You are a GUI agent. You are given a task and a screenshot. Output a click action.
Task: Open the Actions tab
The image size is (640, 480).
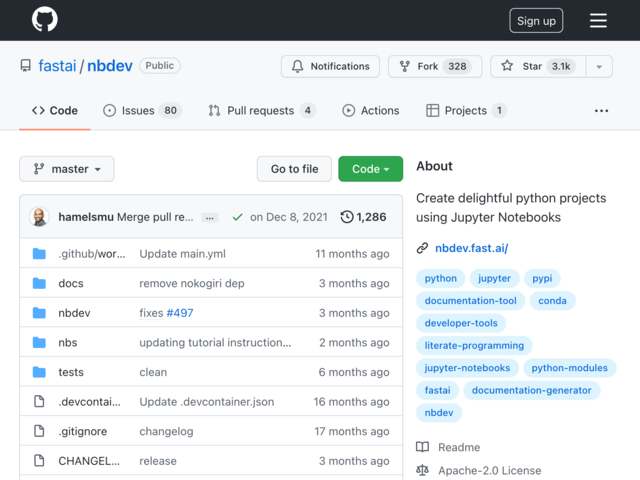pos(371,111)
